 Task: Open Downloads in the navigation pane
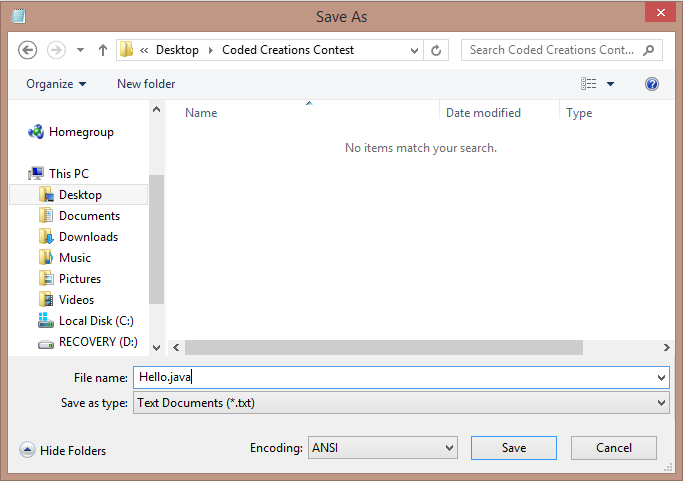pyautogui.click(x=88, y=237)
